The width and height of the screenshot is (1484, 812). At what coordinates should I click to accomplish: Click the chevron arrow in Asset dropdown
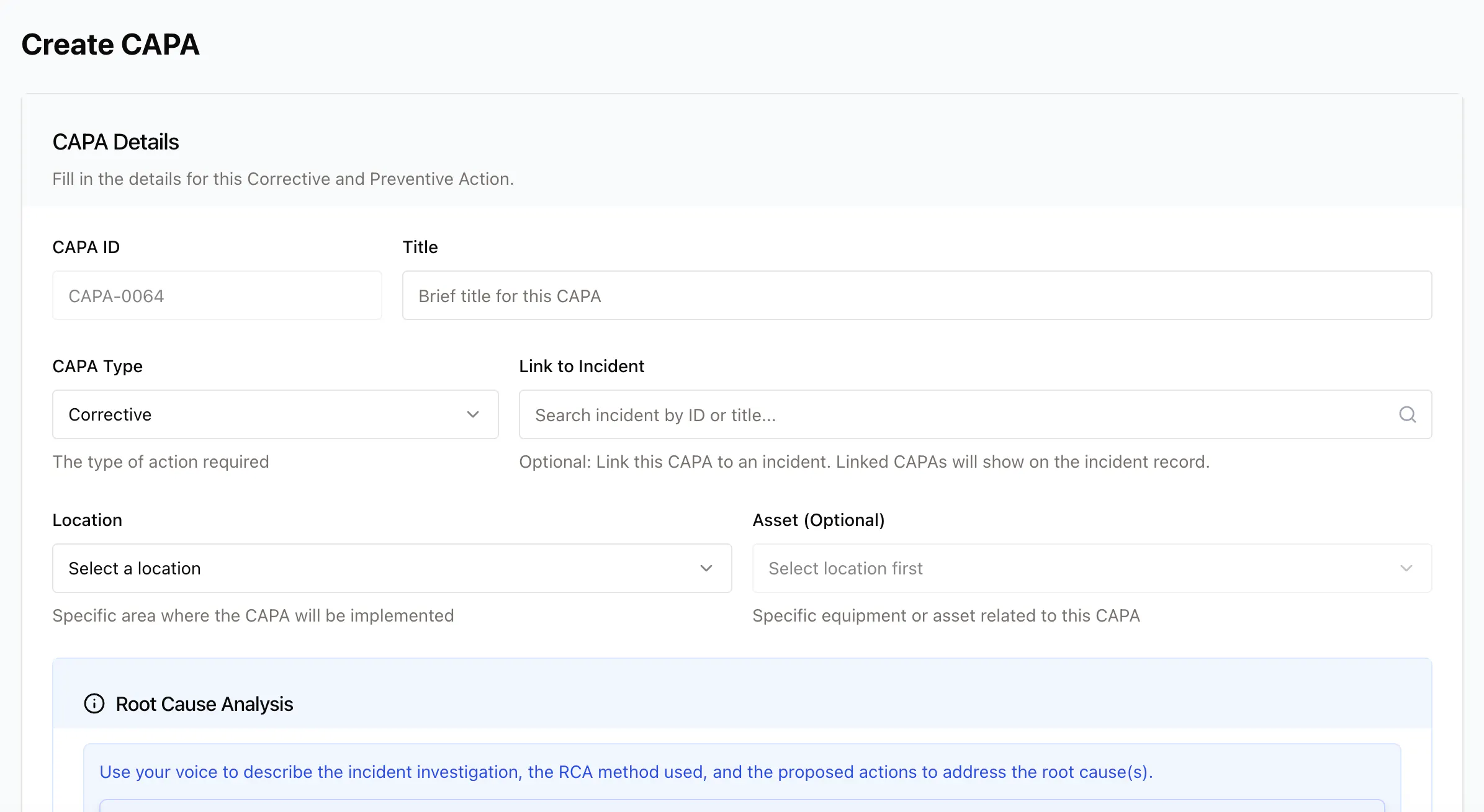tap(1406, 568)
